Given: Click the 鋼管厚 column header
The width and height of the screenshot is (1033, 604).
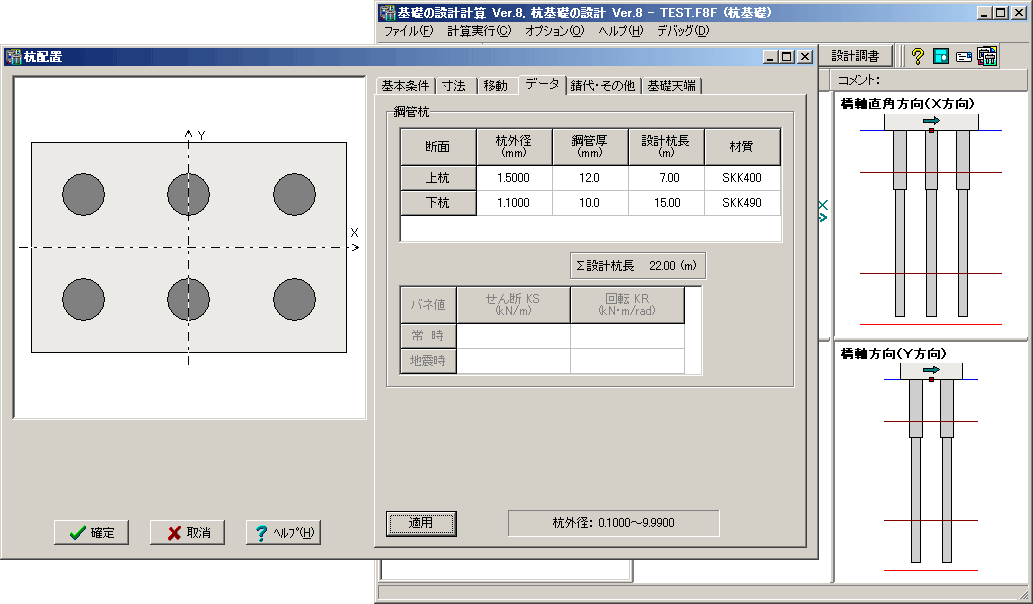Looking at the screenshot, I should [590, 146].
